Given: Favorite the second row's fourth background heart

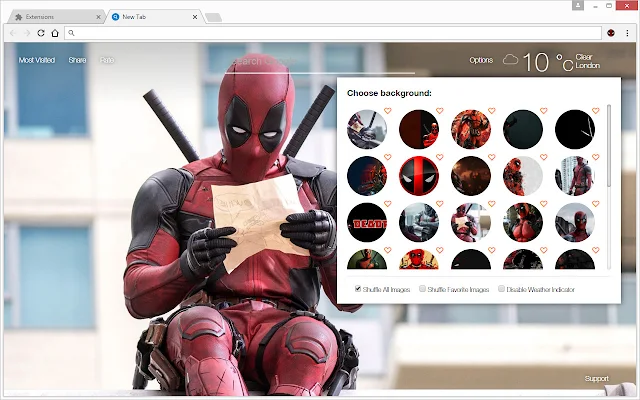Looking at the screenshot, I should [x=544, y=157].
